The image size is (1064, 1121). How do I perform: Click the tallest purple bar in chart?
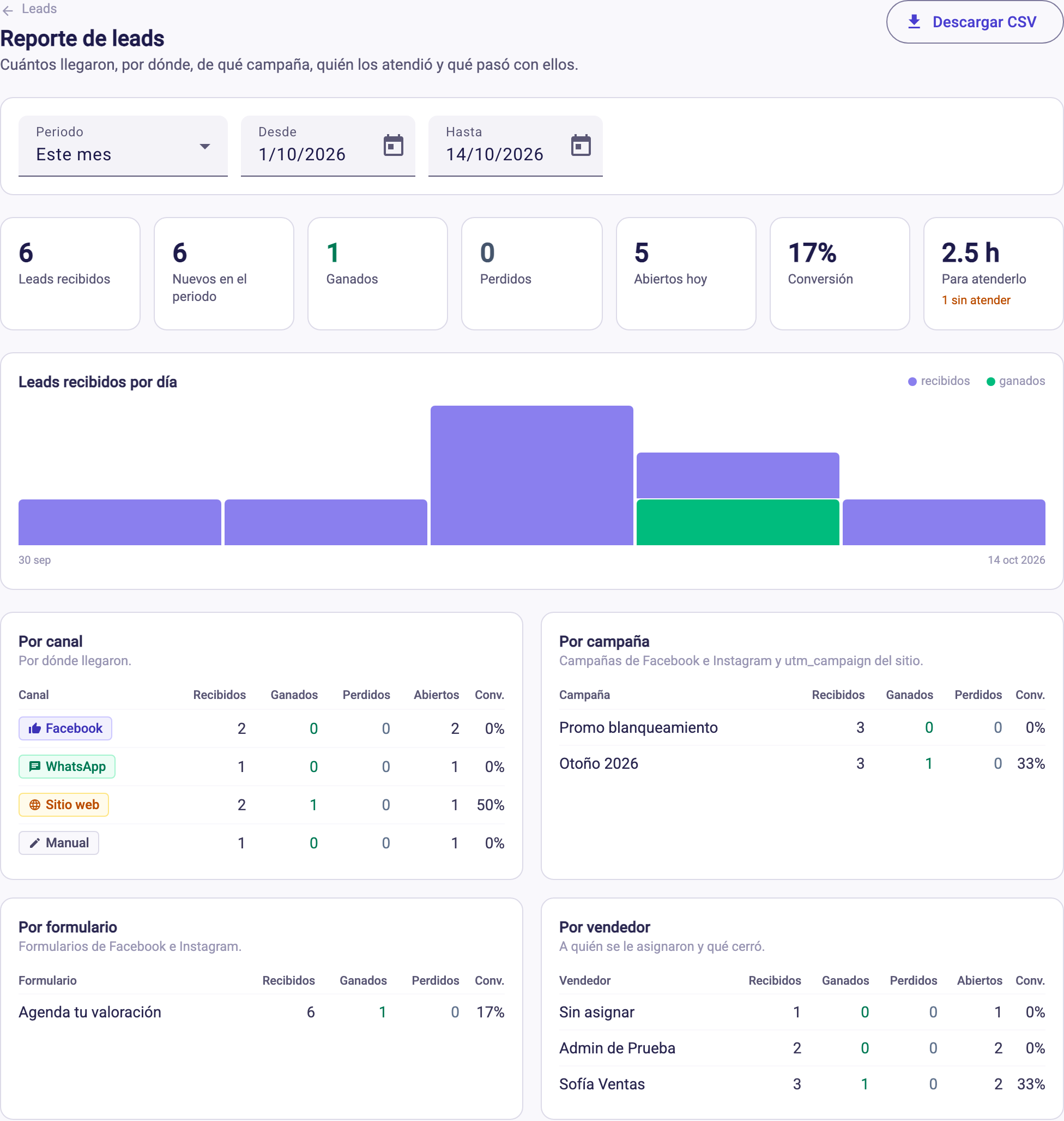click(x=531, y=475)
